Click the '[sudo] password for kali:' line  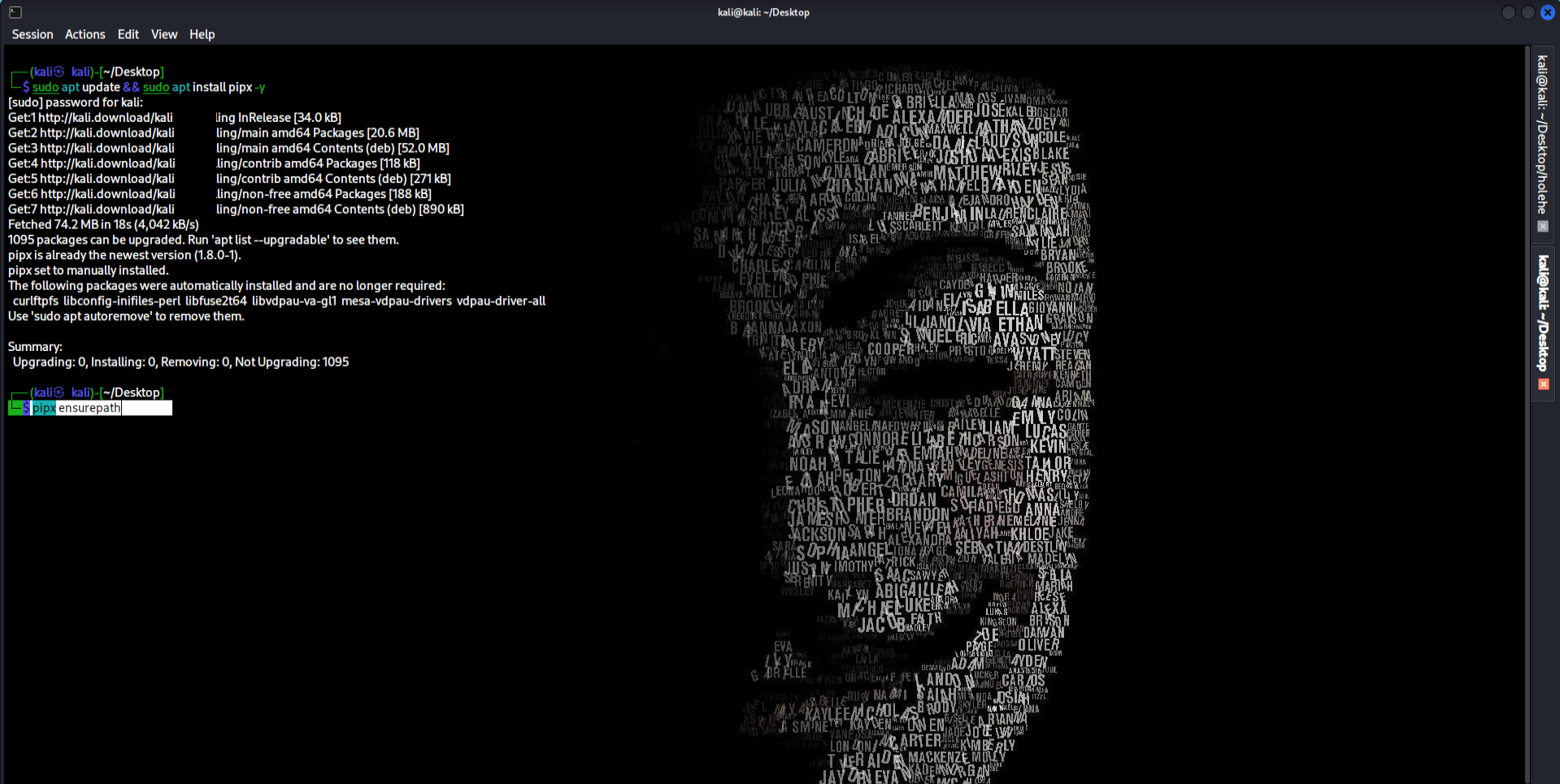click(x=76, y=102)
